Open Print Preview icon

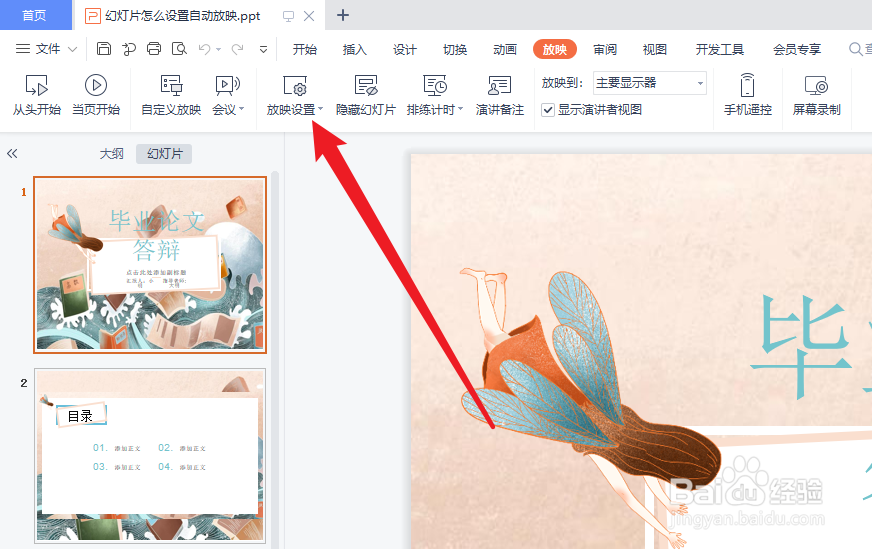coord(179,49)
